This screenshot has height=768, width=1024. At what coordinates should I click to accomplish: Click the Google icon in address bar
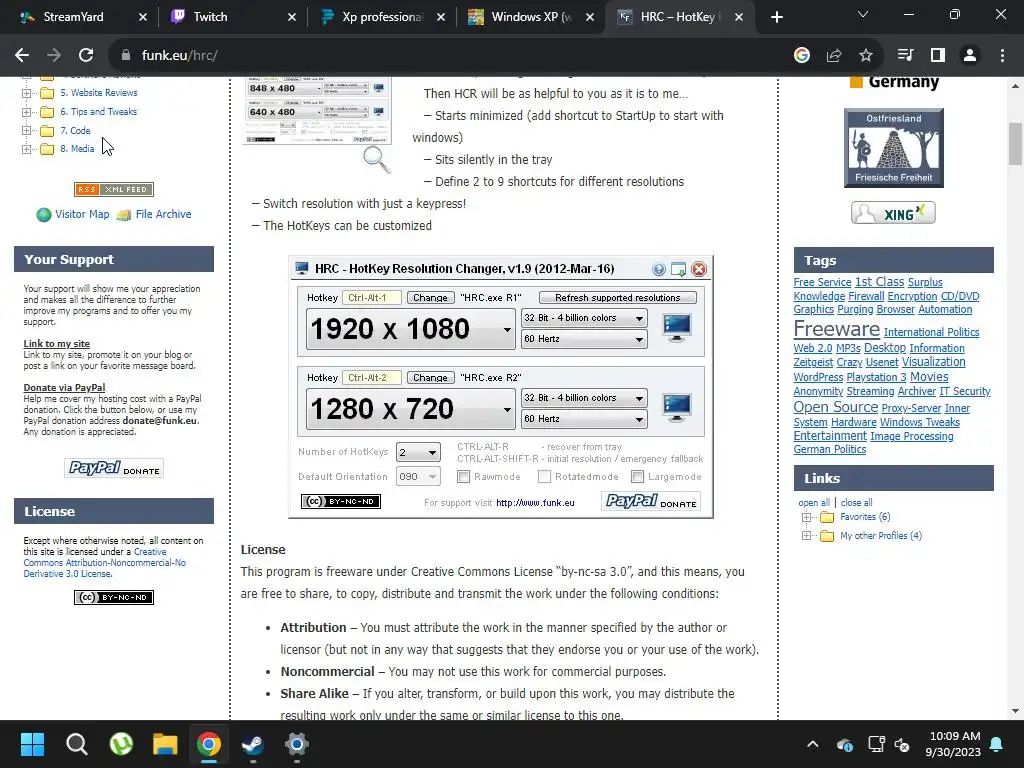point(802,56)
